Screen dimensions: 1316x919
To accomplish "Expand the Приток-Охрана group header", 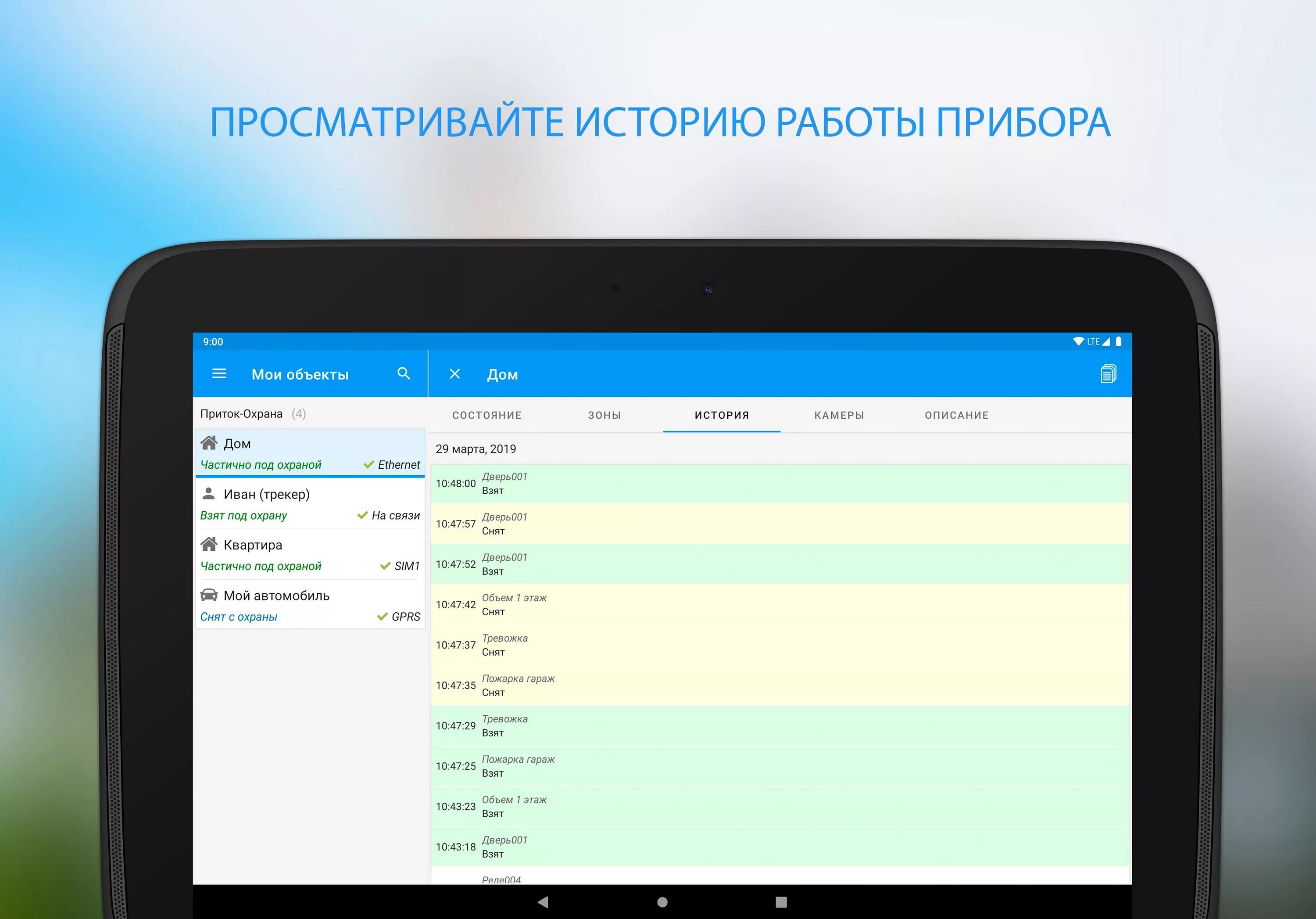I will pos(252,414).
